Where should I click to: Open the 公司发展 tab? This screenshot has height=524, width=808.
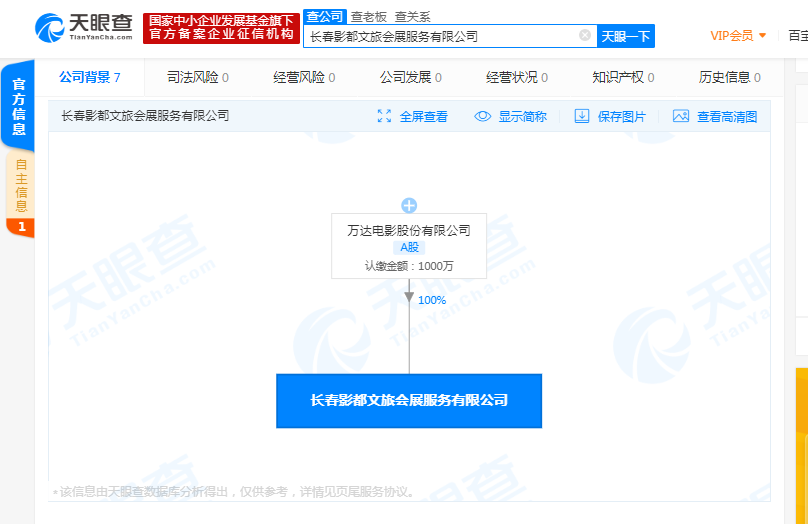pyautogui.click(x=411, y=77)
